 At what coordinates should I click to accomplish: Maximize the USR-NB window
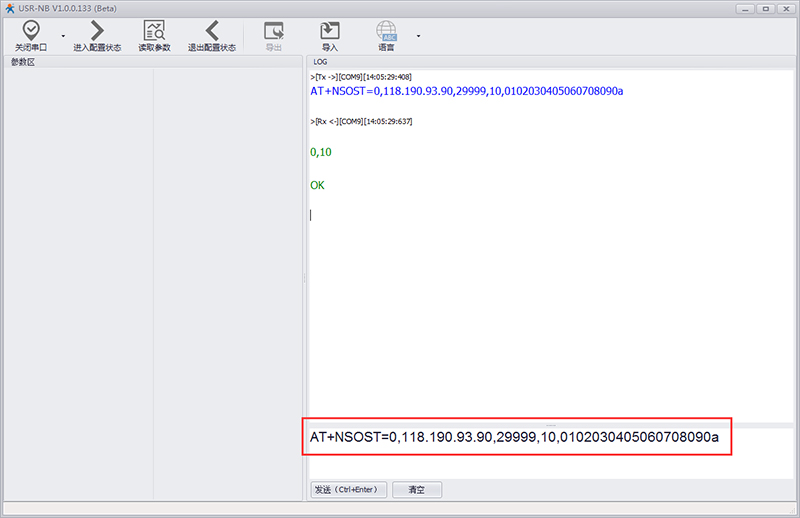point(766,9)
